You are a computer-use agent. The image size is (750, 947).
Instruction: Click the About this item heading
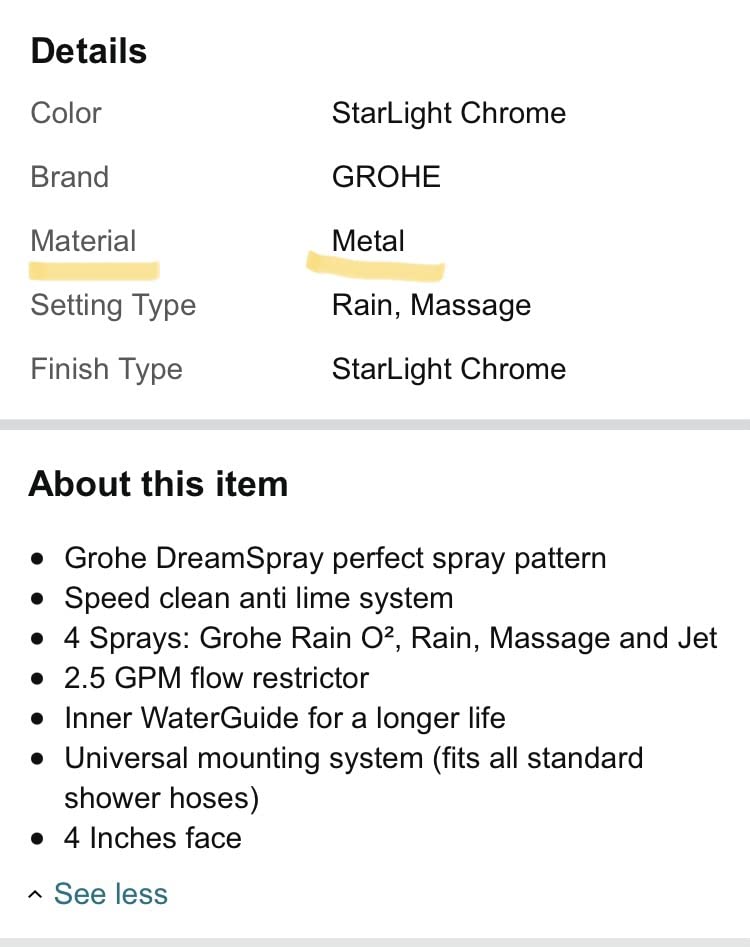pyautogui.click(x=157, y=484)
